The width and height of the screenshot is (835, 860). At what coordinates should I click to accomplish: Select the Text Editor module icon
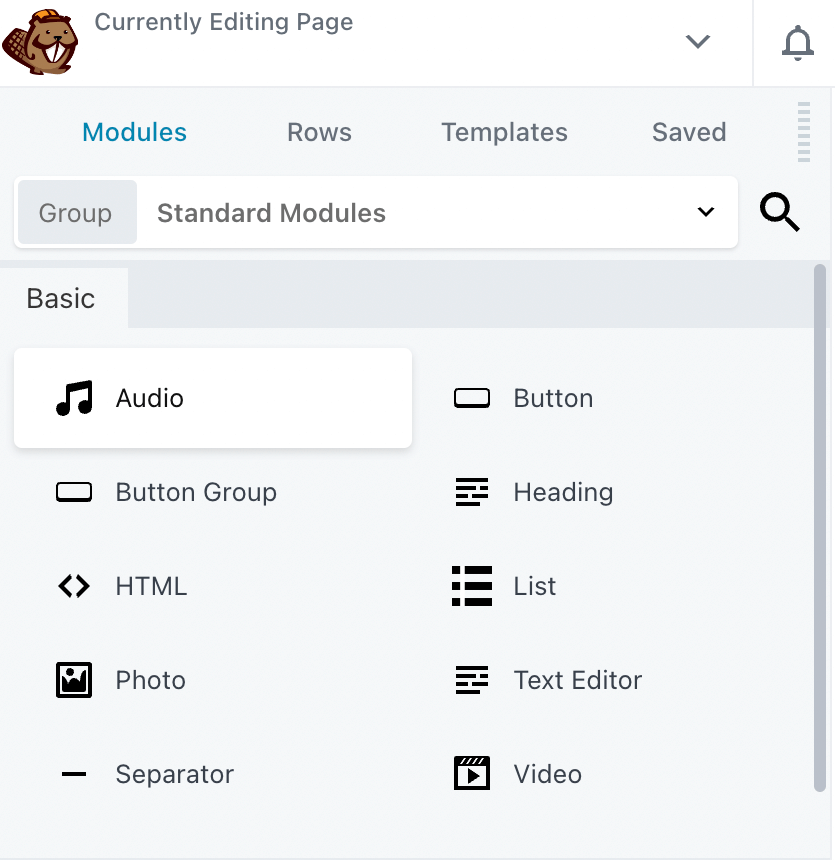click(471, 680)
